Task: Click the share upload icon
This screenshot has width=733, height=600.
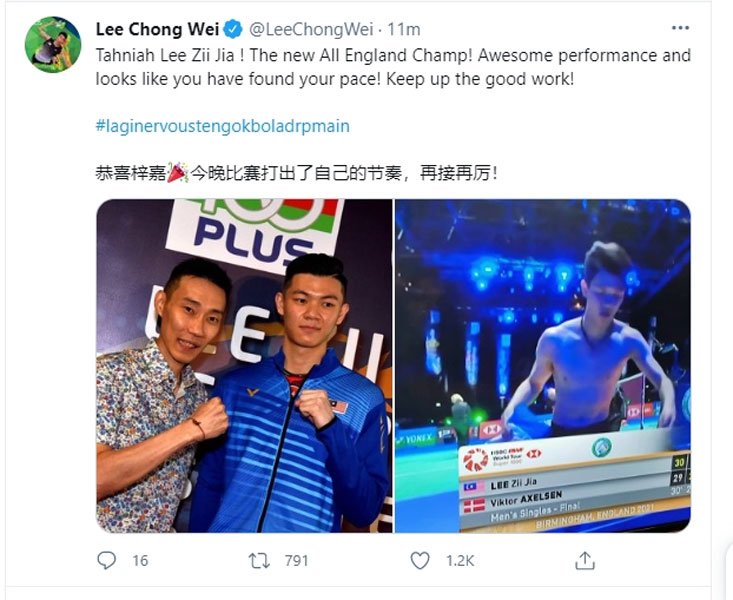Action: 584,560
